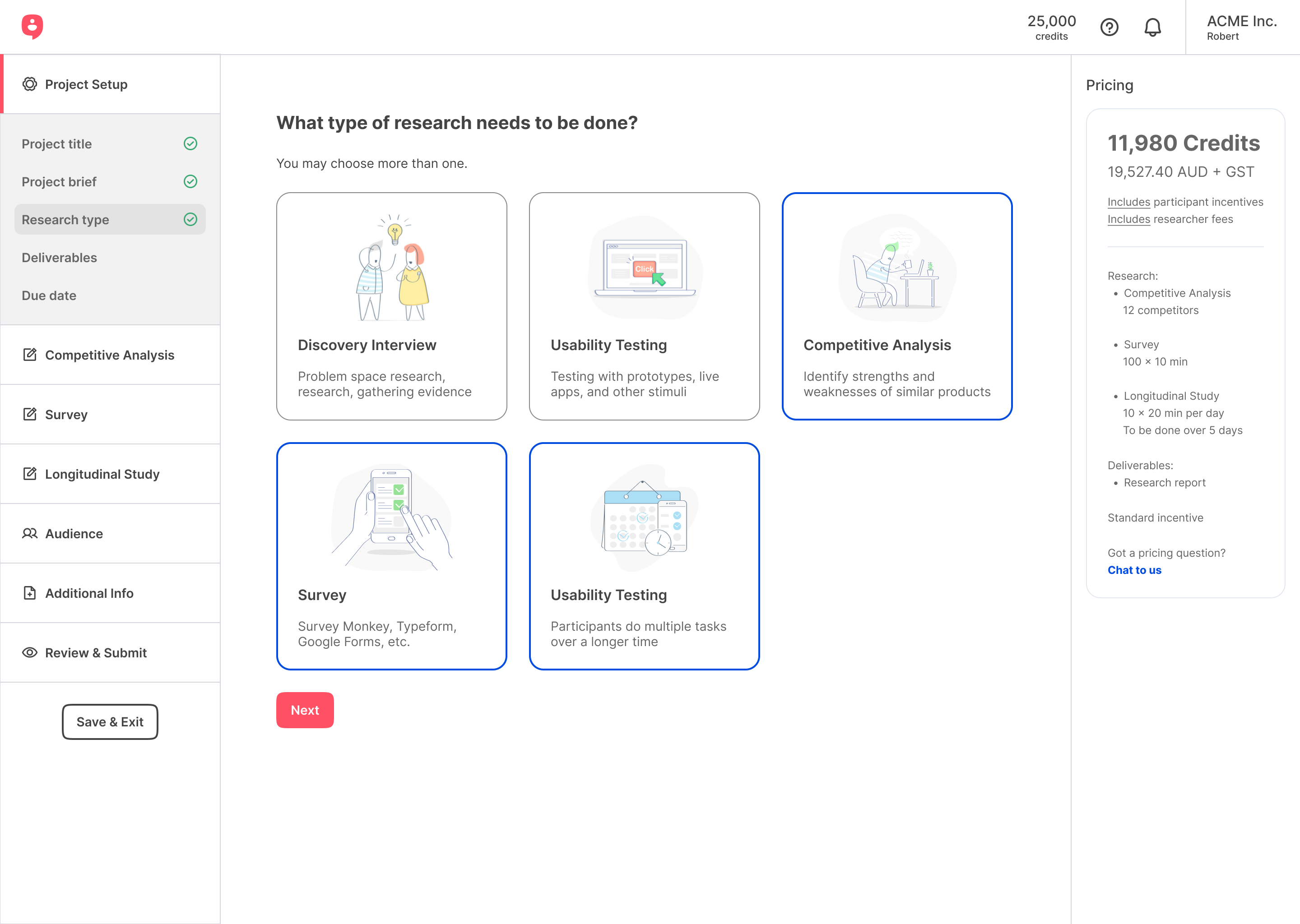
Task: Click the help question mark icon
Action: coord(1109,28)
